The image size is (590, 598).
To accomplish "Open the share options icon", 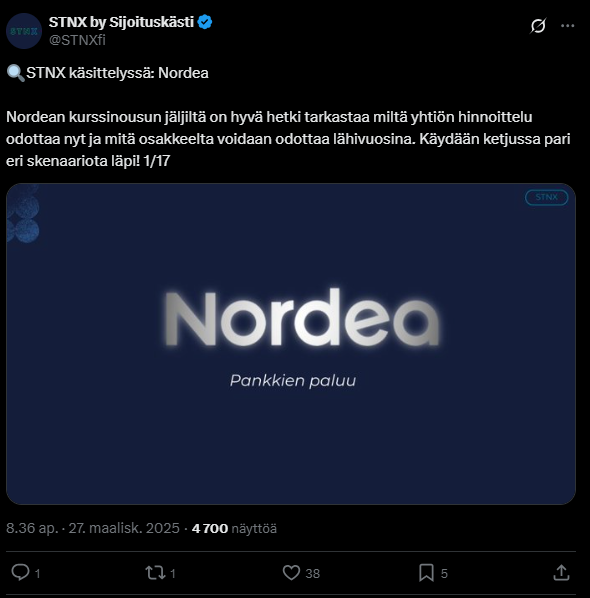I will tap(561, 573).
